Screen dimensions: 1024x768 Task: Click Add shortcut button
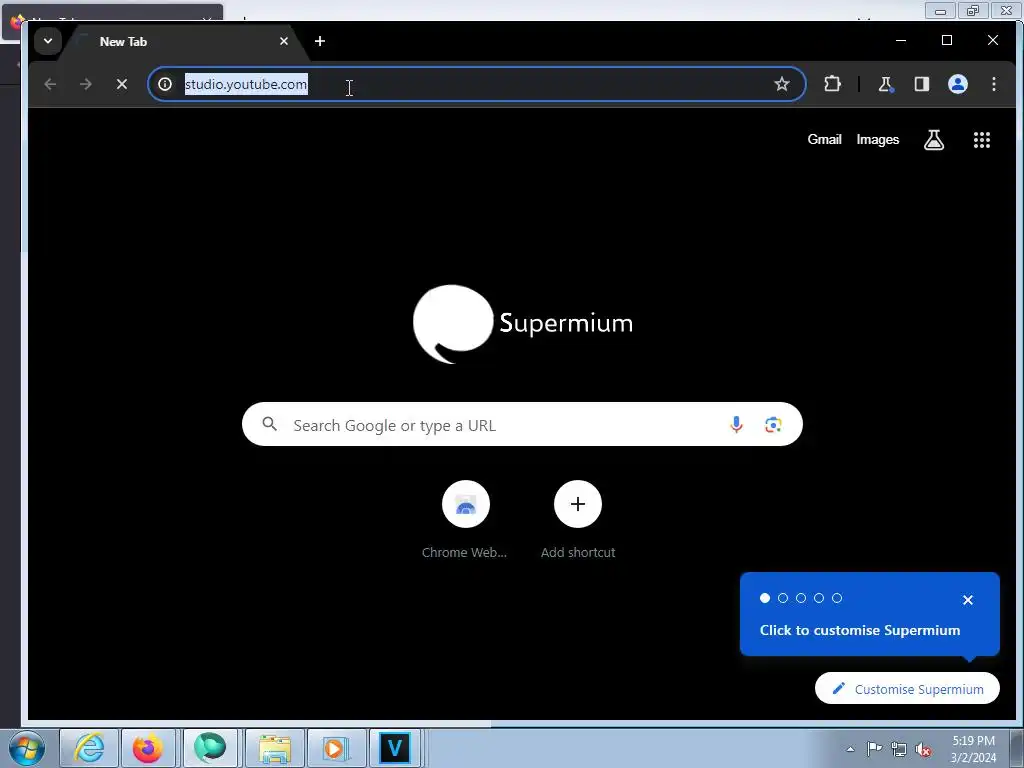point(578,520)
